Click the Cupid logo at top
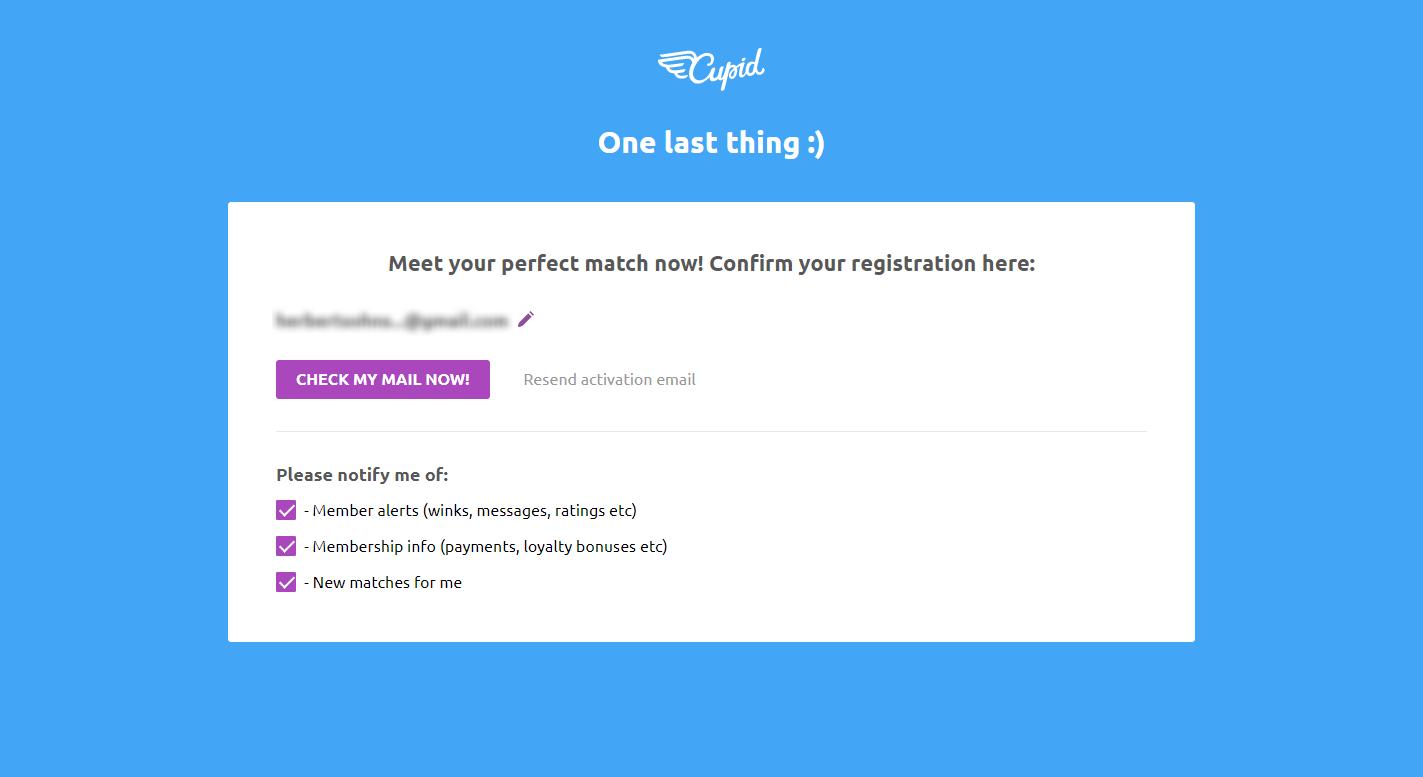 click(711, 68)
